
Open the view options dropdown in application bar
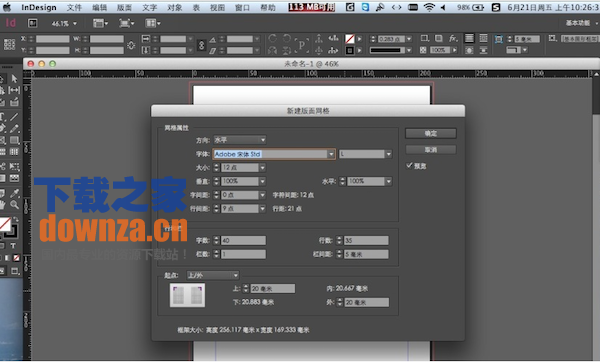point(100,23)
